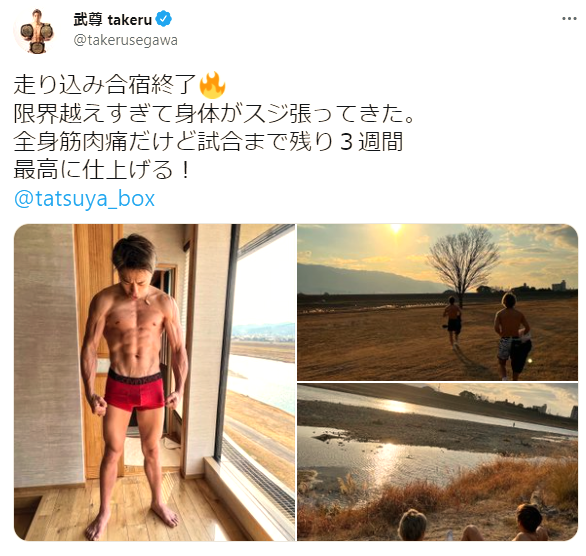The height and width of the screenshot is (556, 586).
Task: Open the three-dot more options menu
Action: tap(569, 19)
